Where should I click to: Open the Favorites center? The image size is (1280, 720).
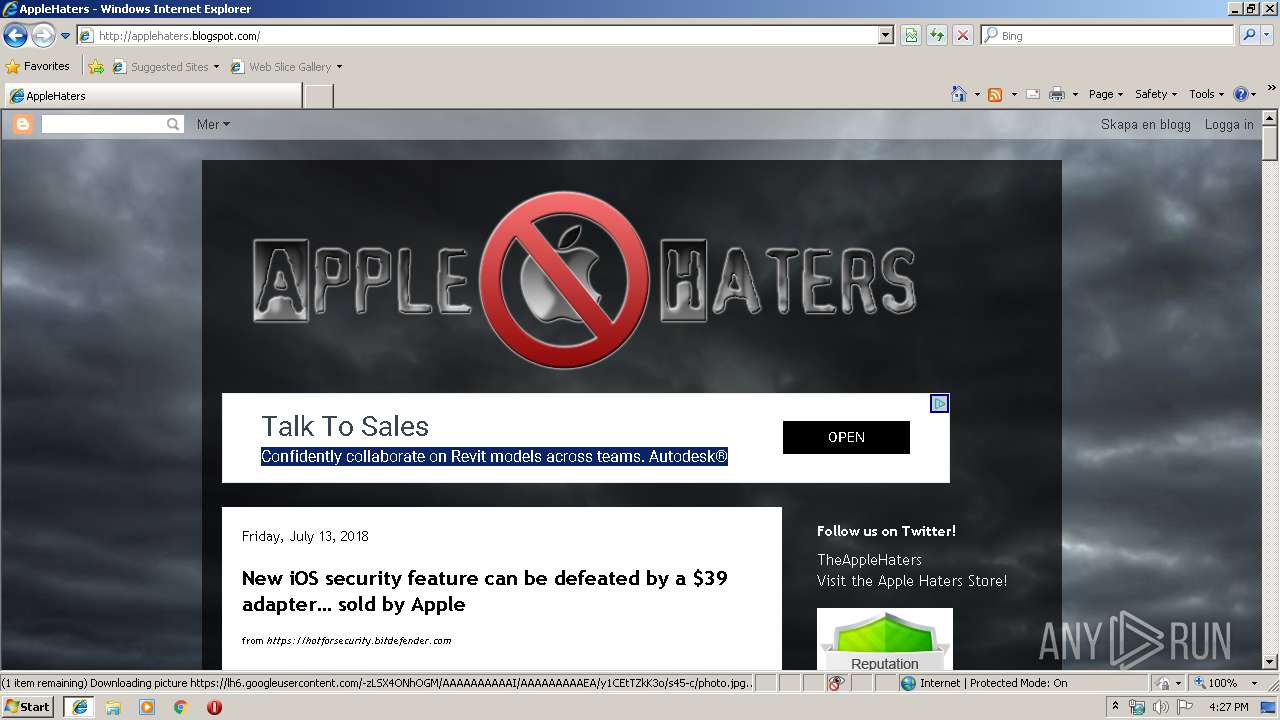(x=38, y=66)
